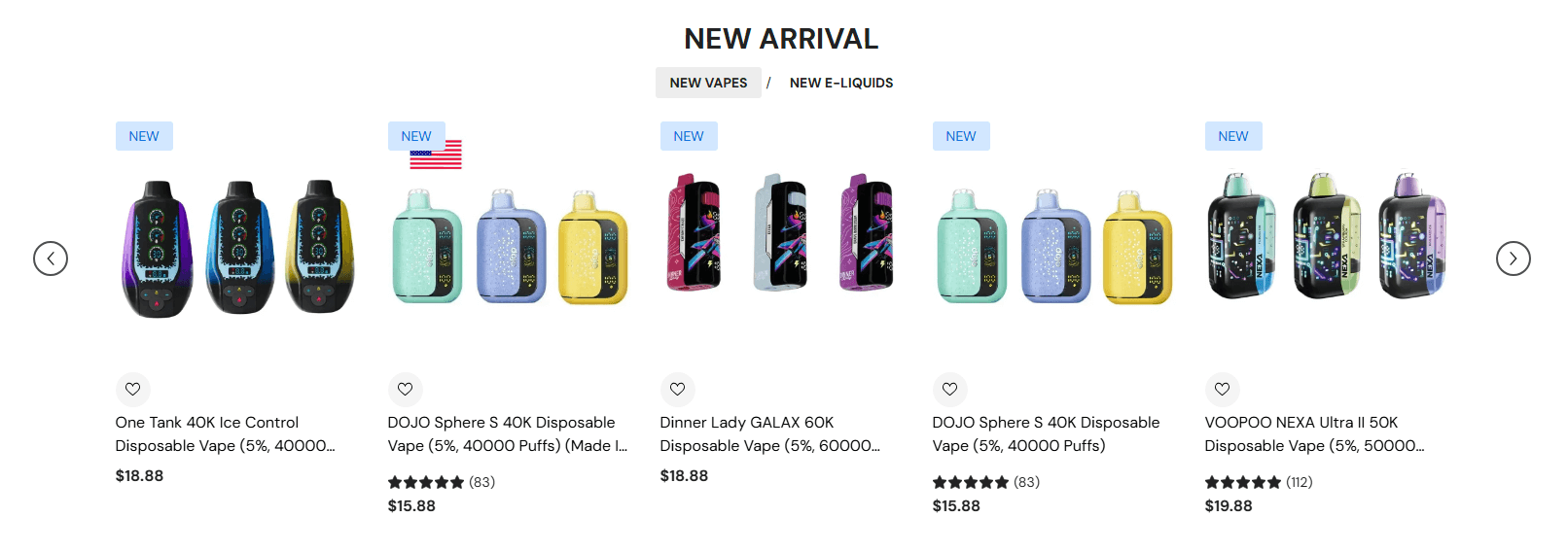Image resolution: width=1568 pixels, height=552 pixels.
Task: Wishlist the fourth DOJO Sphere S product
Action: (x=950, y=390)
